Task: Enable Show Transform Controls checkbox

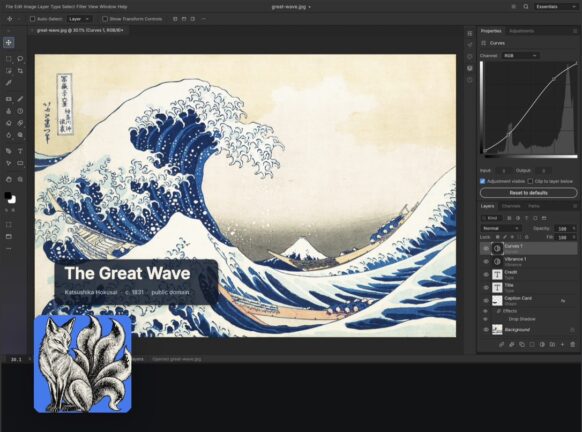Action: pyautogui.click(x=105, y=19)
